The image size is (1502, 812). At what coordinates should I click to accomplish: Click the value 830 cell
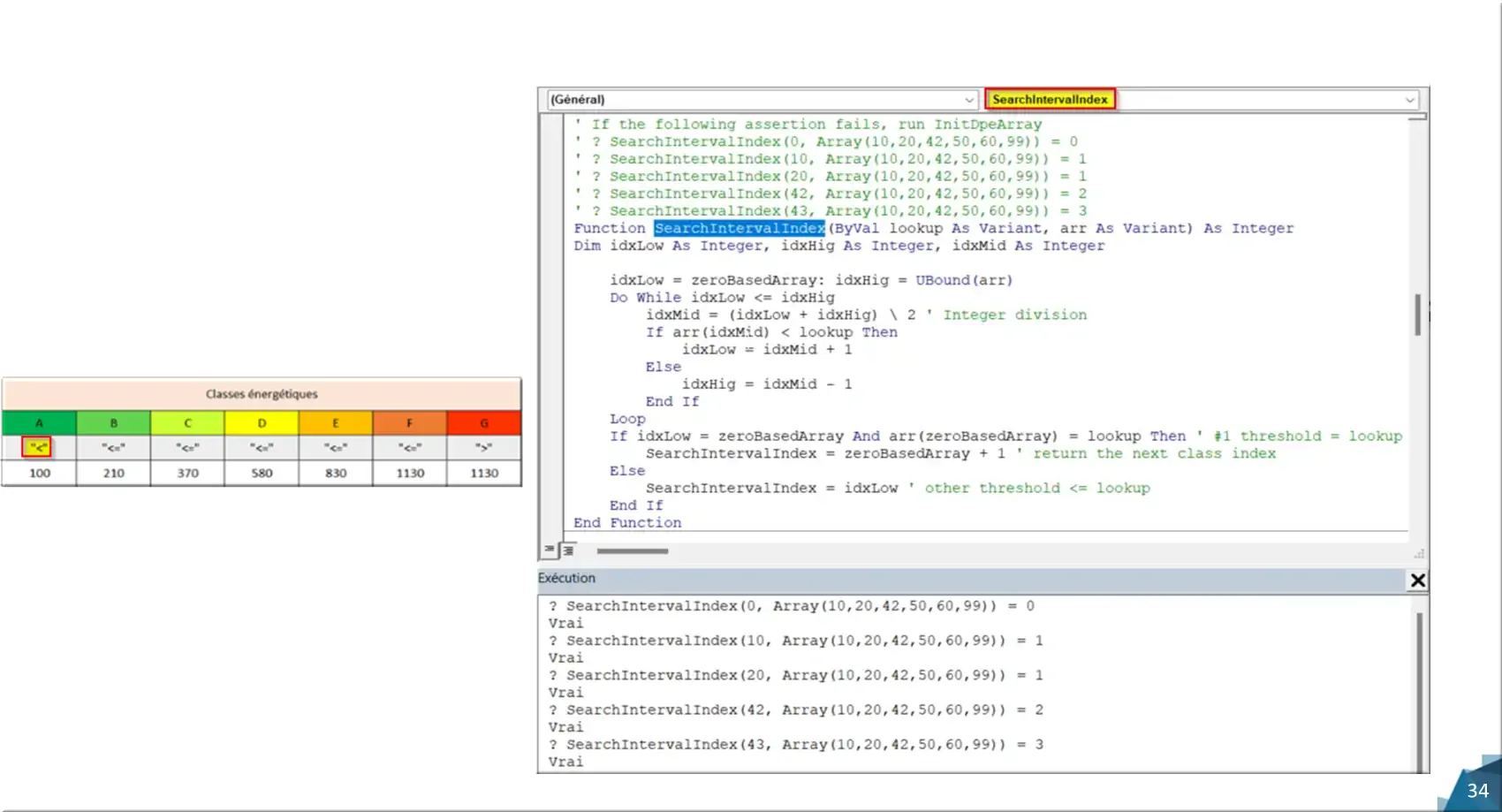[336, 473]
